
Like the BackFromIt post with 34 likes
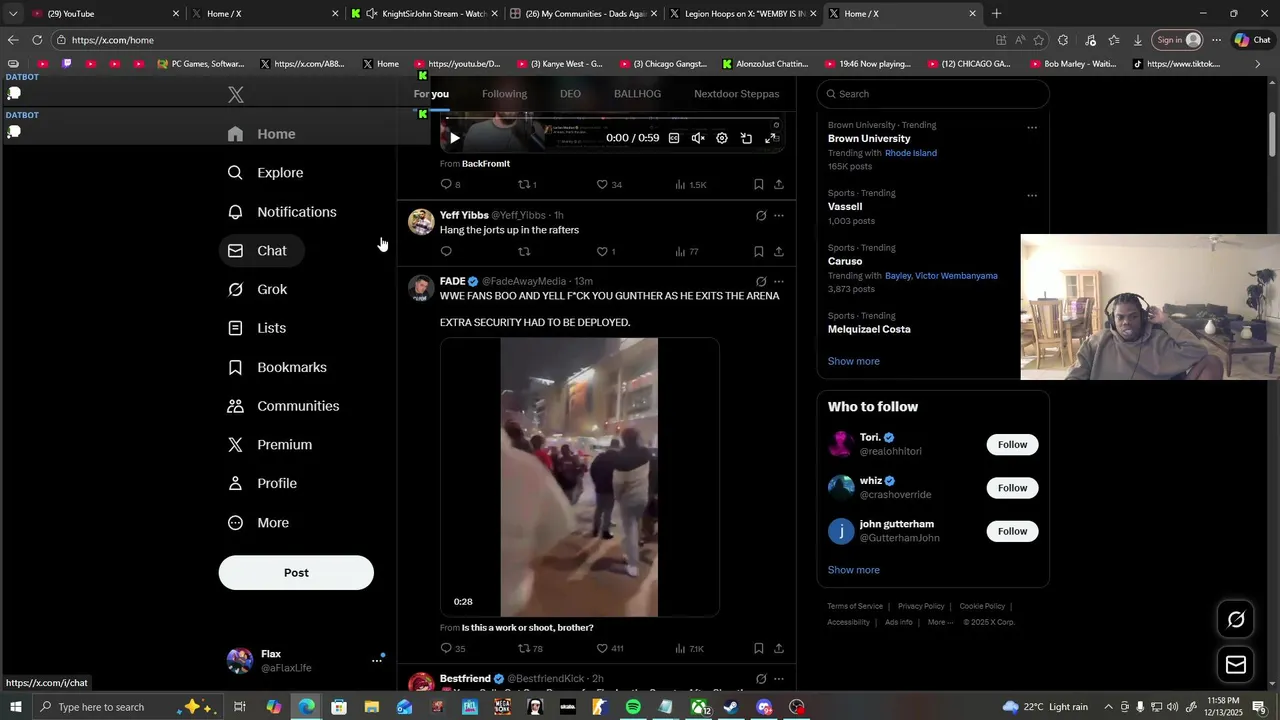coord(609,184)
